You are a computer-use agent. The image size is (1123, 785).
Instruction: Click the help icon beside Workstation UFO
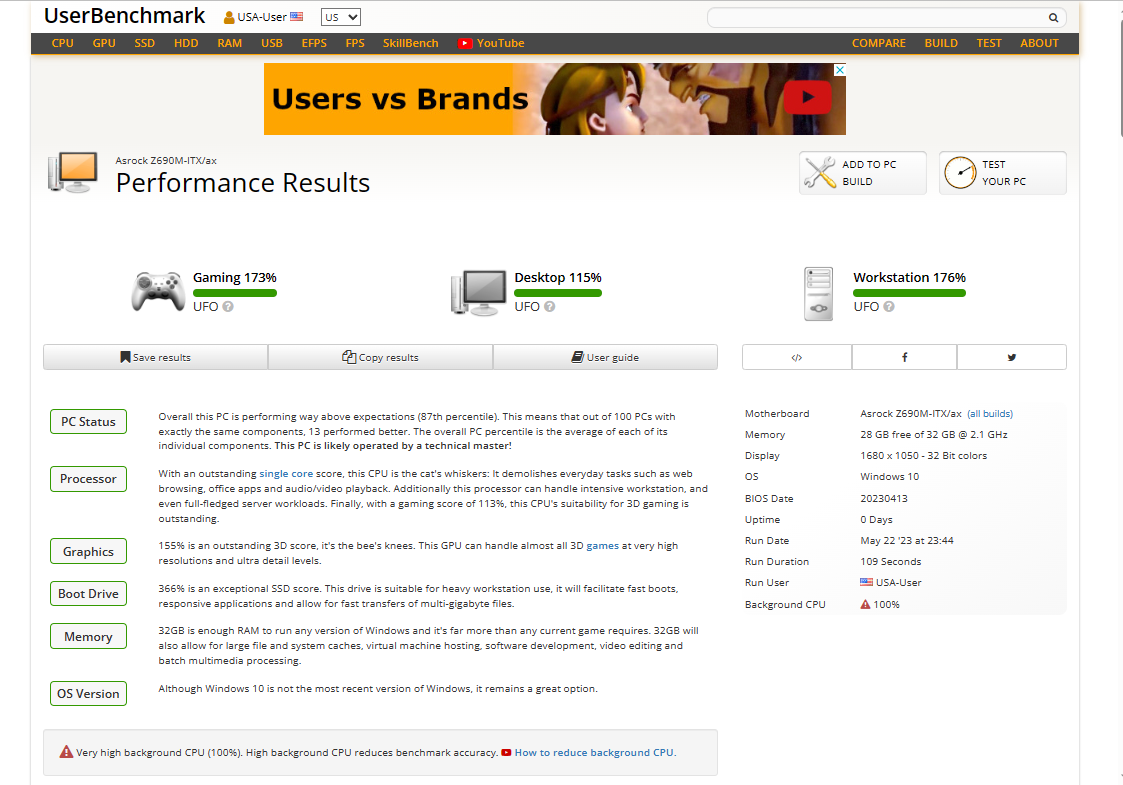pos(889,307)
